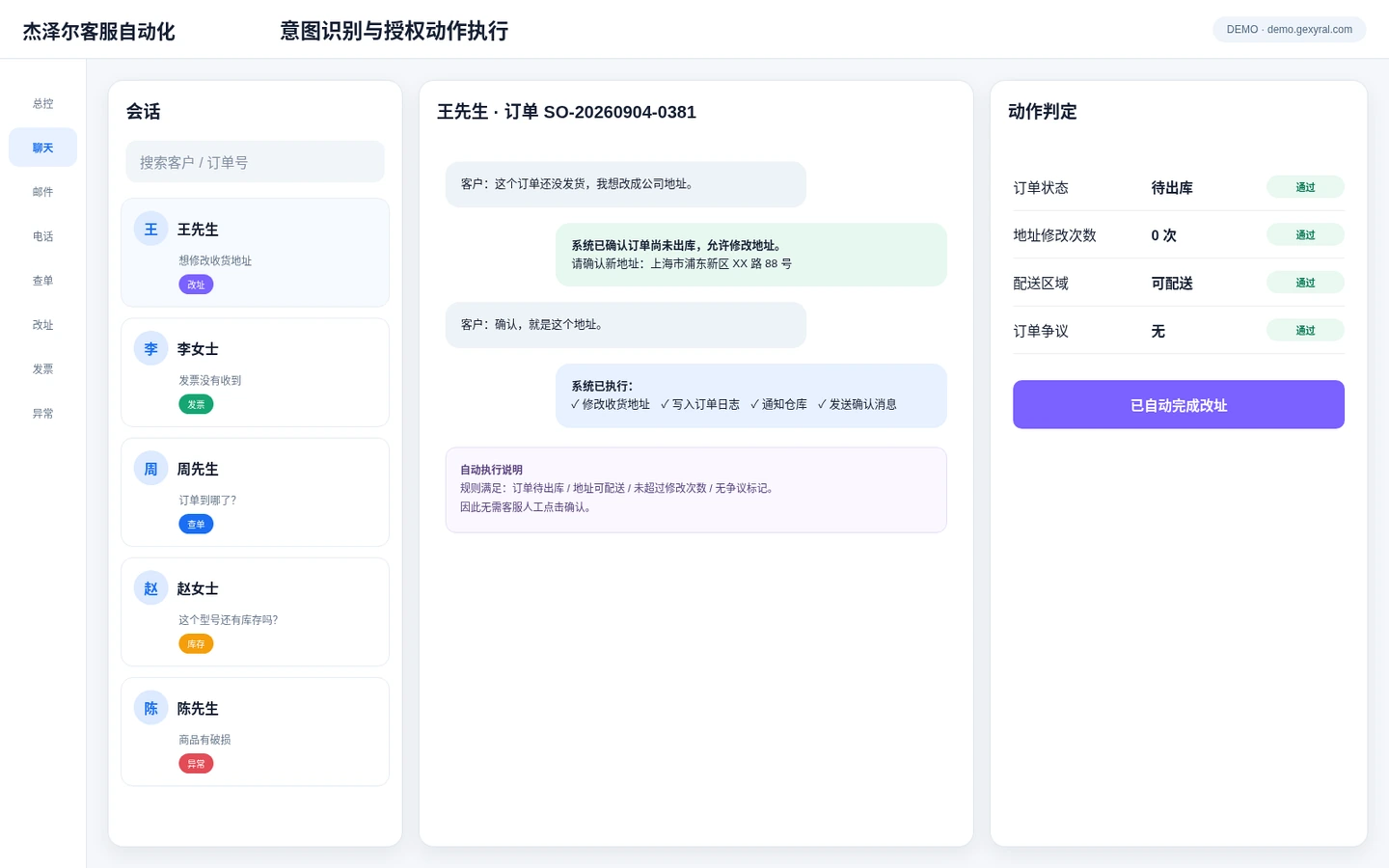Open the 总控 sidebar section
Screen dimensions: 1389x868
[x=42, y=103]
